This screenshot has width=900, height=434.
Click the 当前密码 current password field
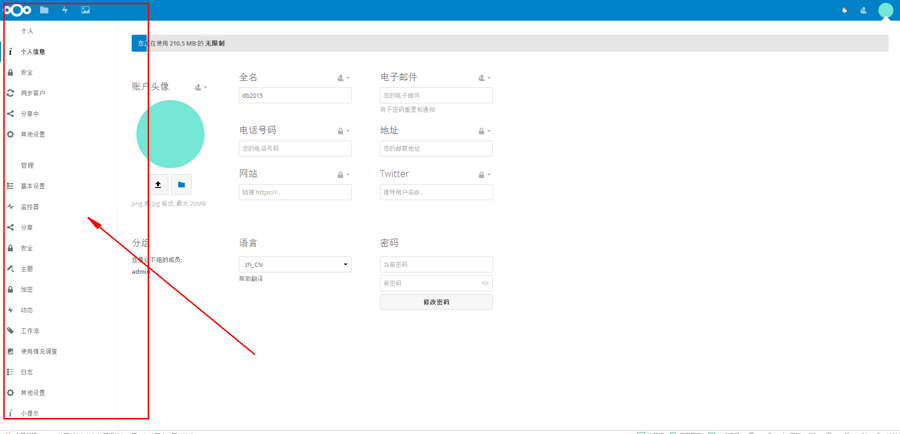tap(436, 265)
